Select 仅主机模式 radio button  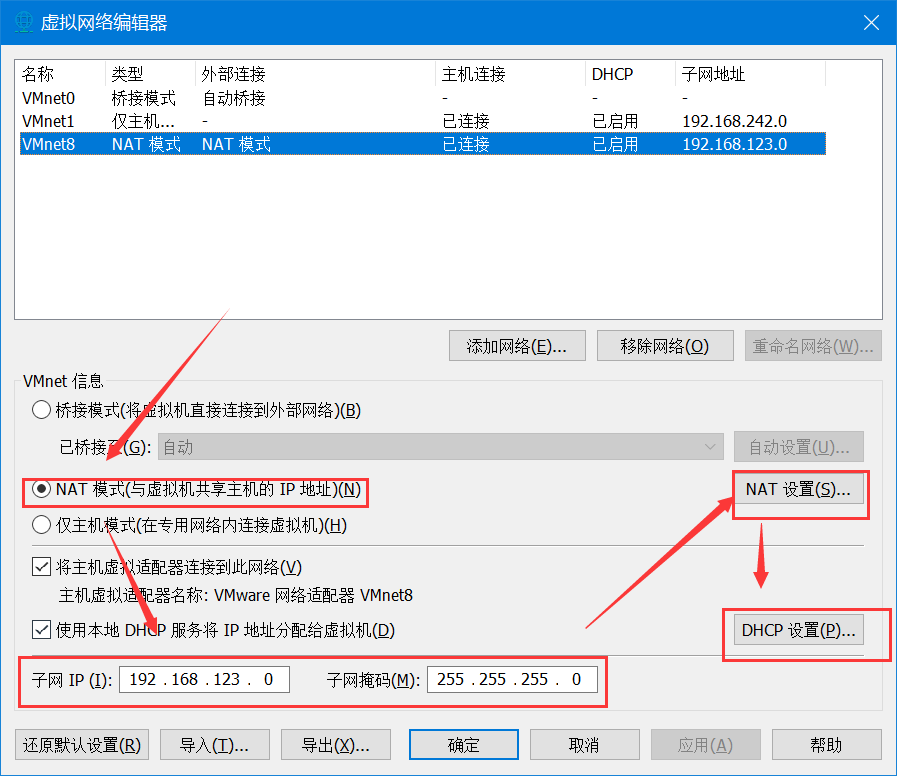[x=41, y=525]
